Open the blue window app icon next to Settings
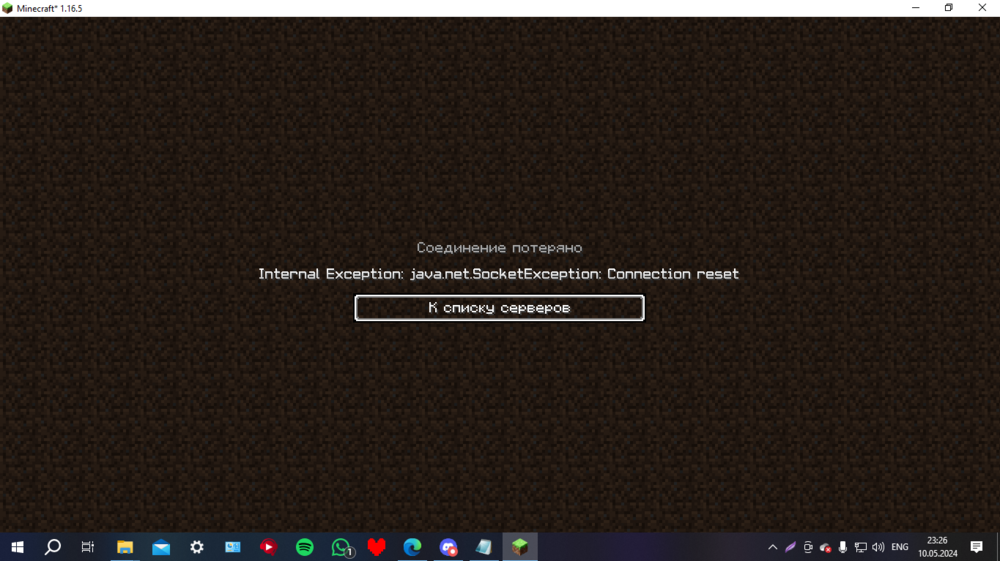Image resolution: width=1000 pixels, height=561 pixels. [x=233, y=547]
